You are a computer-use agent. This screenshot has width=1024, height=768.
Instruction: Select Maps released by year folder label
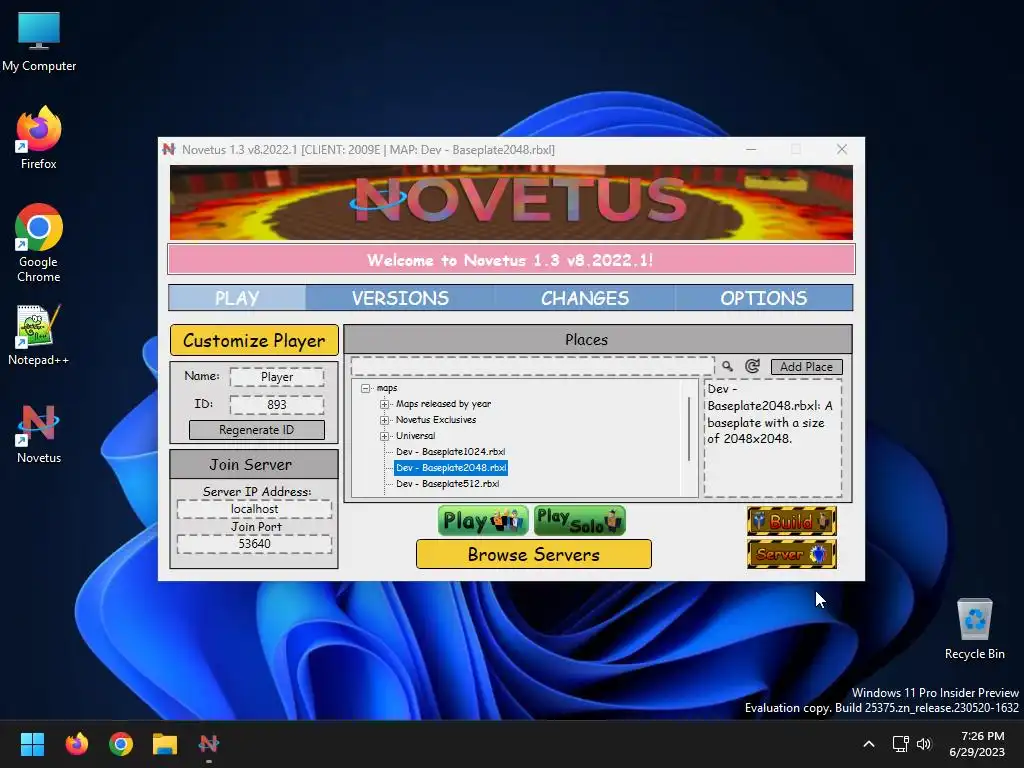(443, 404)
